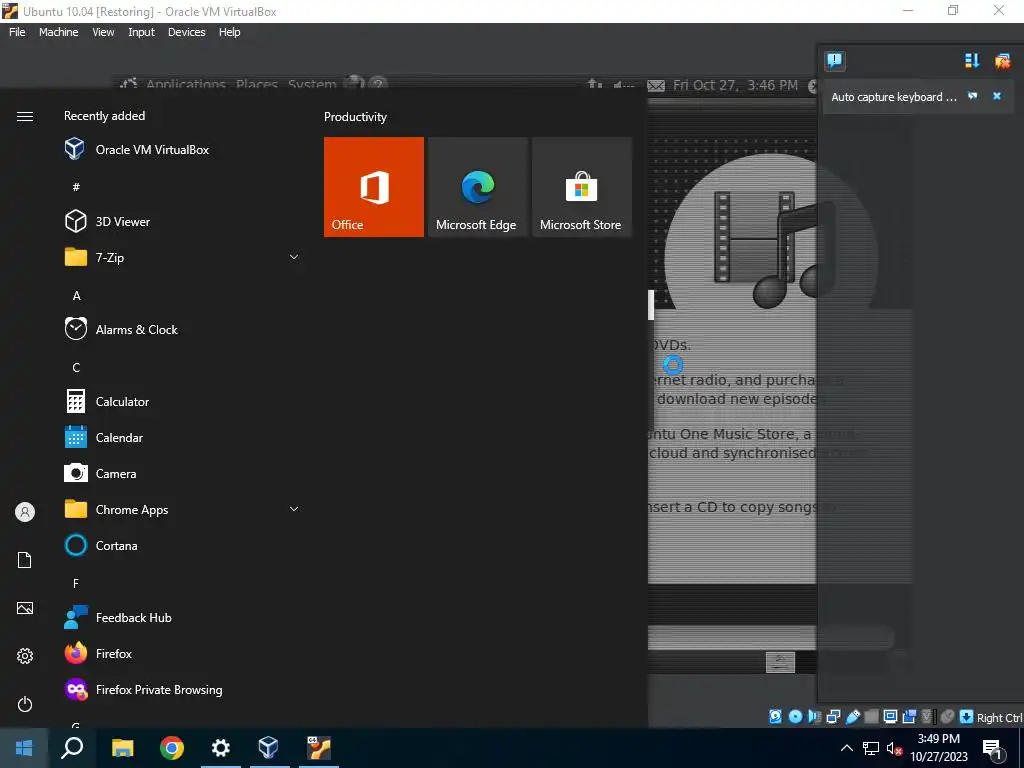Open Settings from Start sidebar gear
This screenshot has height=768, width=1024.
25,656
